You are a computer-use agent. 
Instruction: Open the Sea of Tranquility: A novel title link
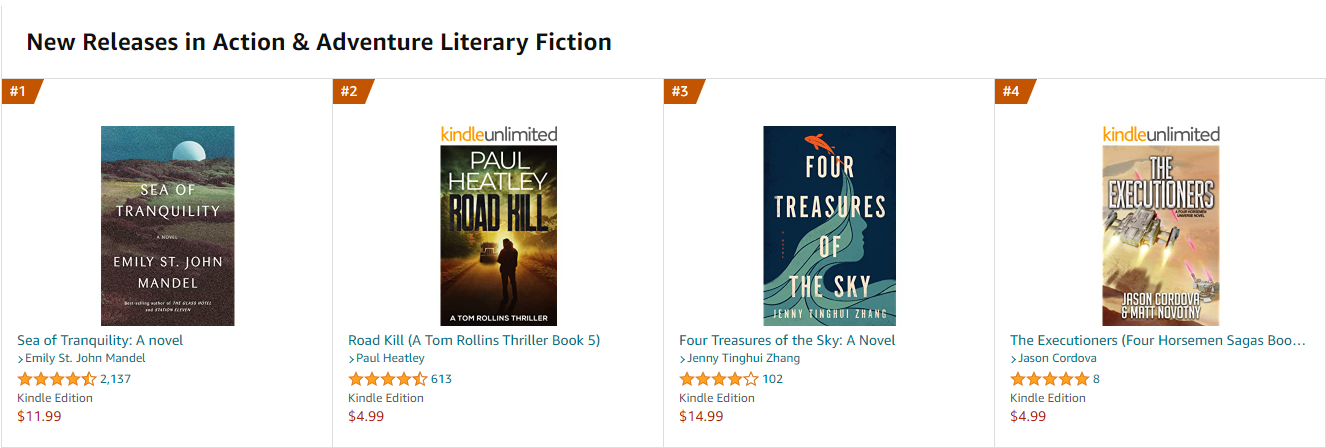point(100,340)
